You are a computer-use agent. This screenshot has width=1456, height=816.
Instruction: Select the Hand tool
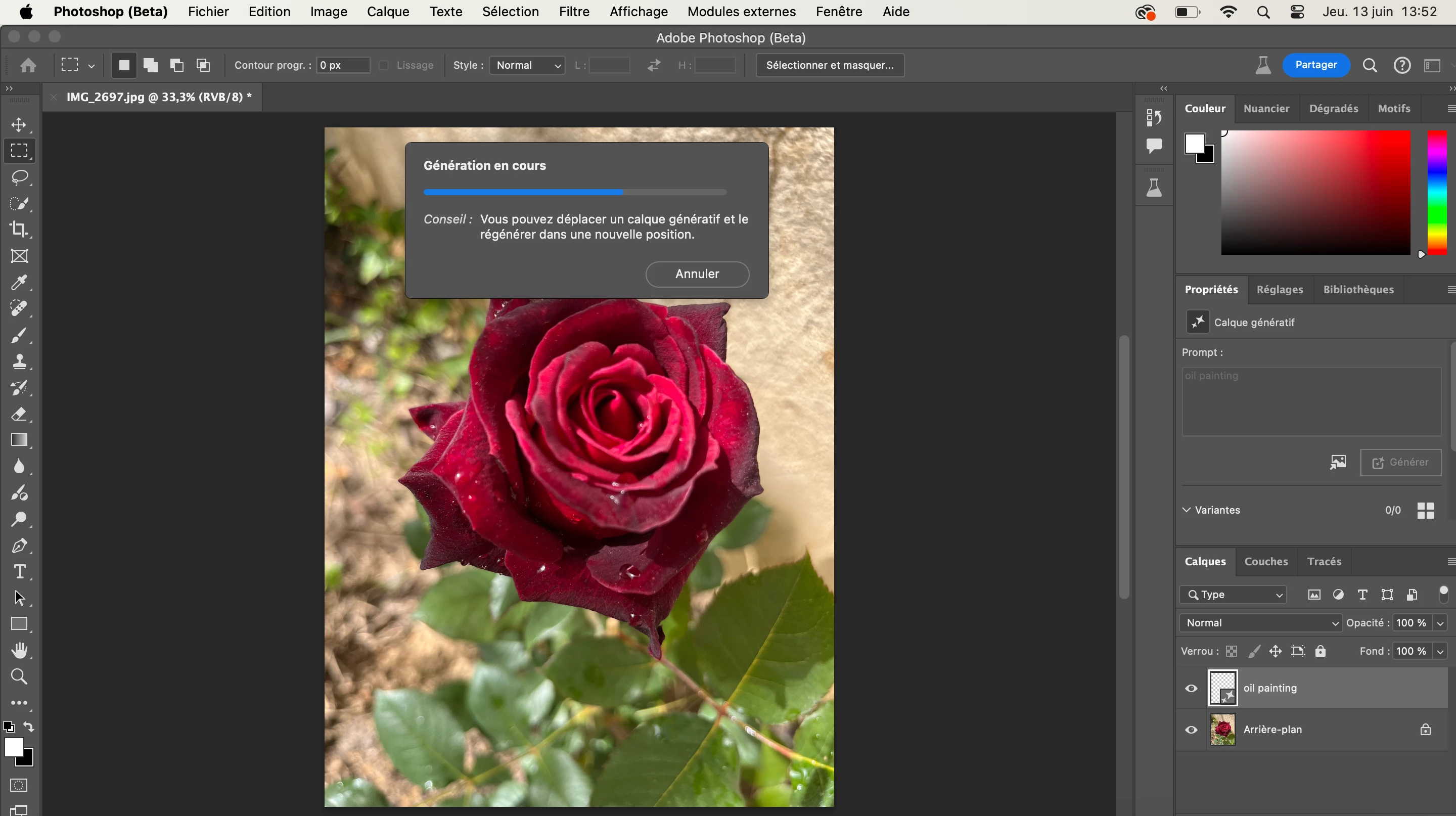(x=19, y=651)
